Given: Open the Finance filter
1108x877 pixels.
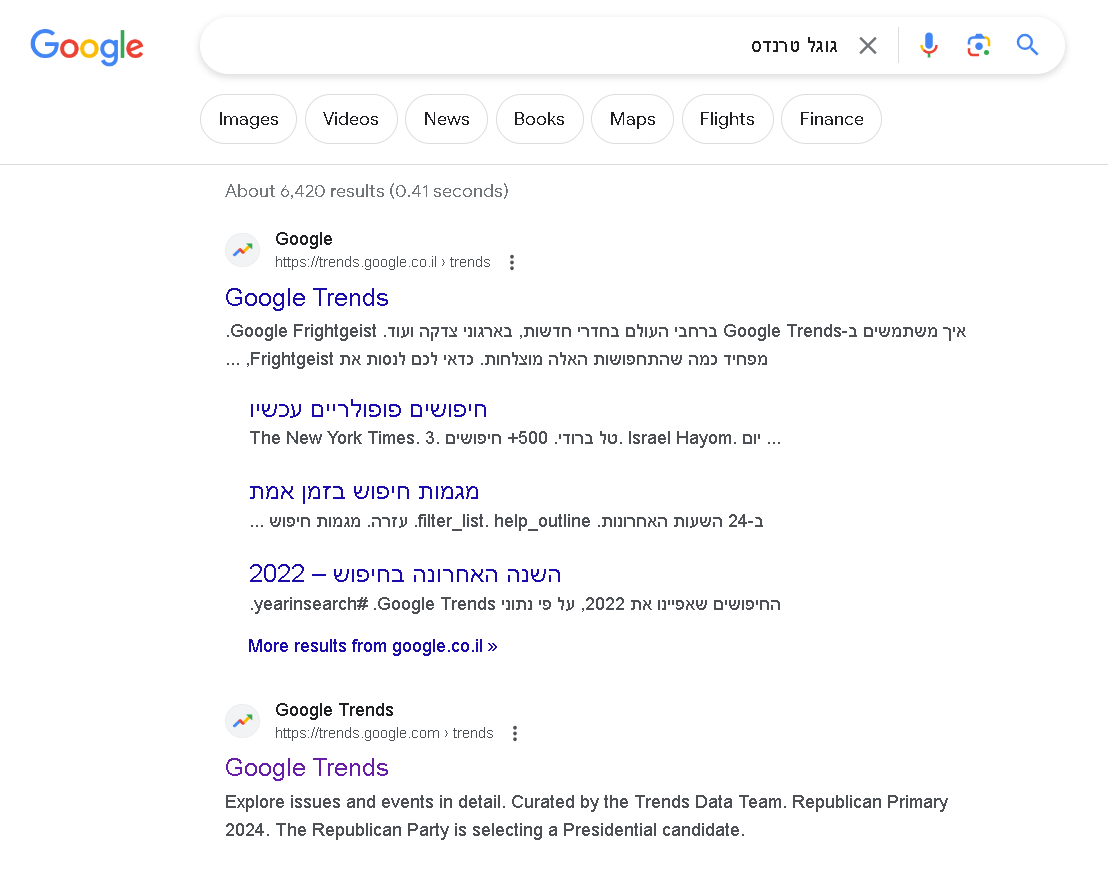Looking at the screenshot, I should 831,119.
